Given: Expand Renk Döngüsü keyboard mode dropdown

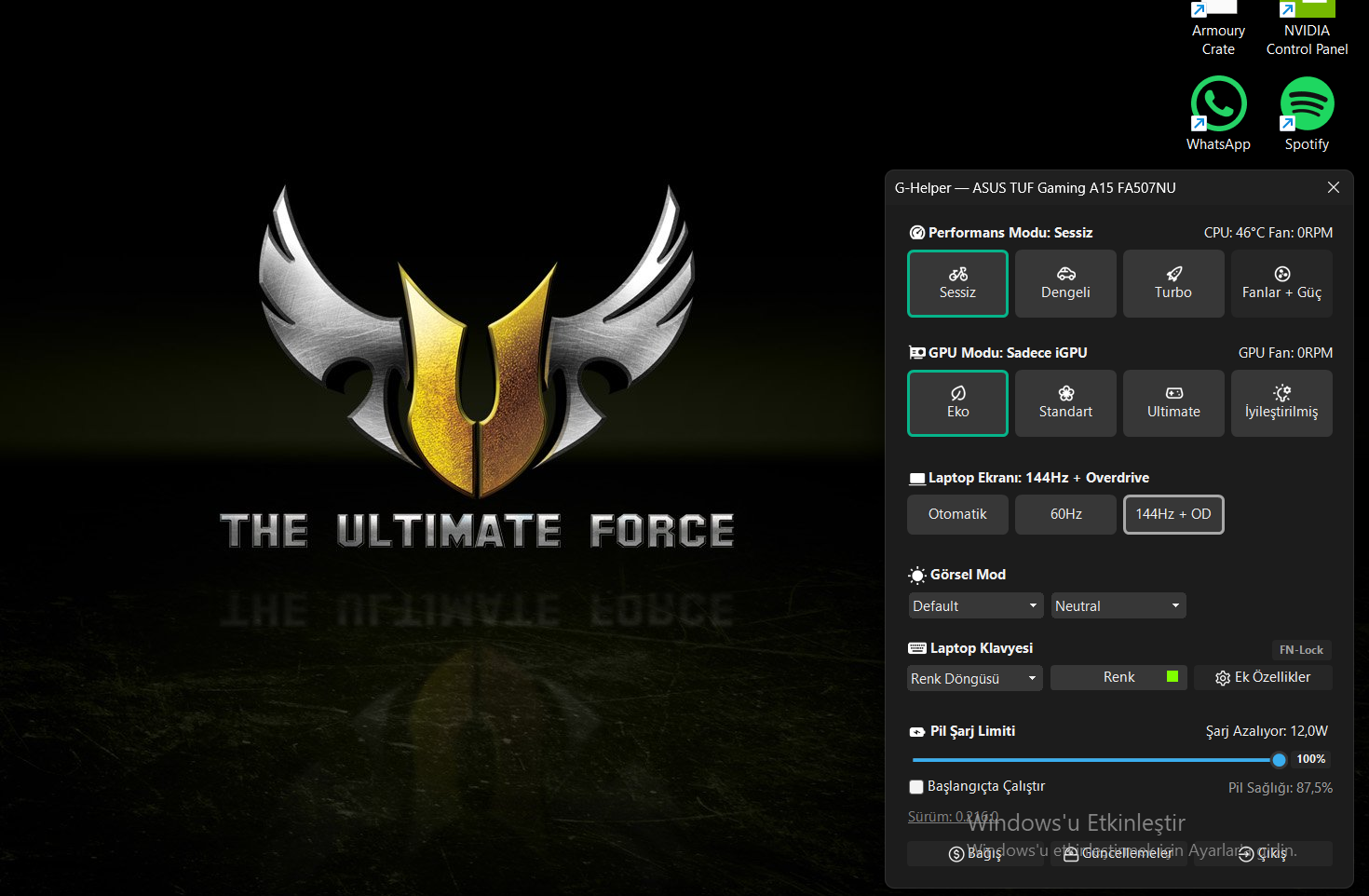Looking at the screenshot, I should click(974, 678).
